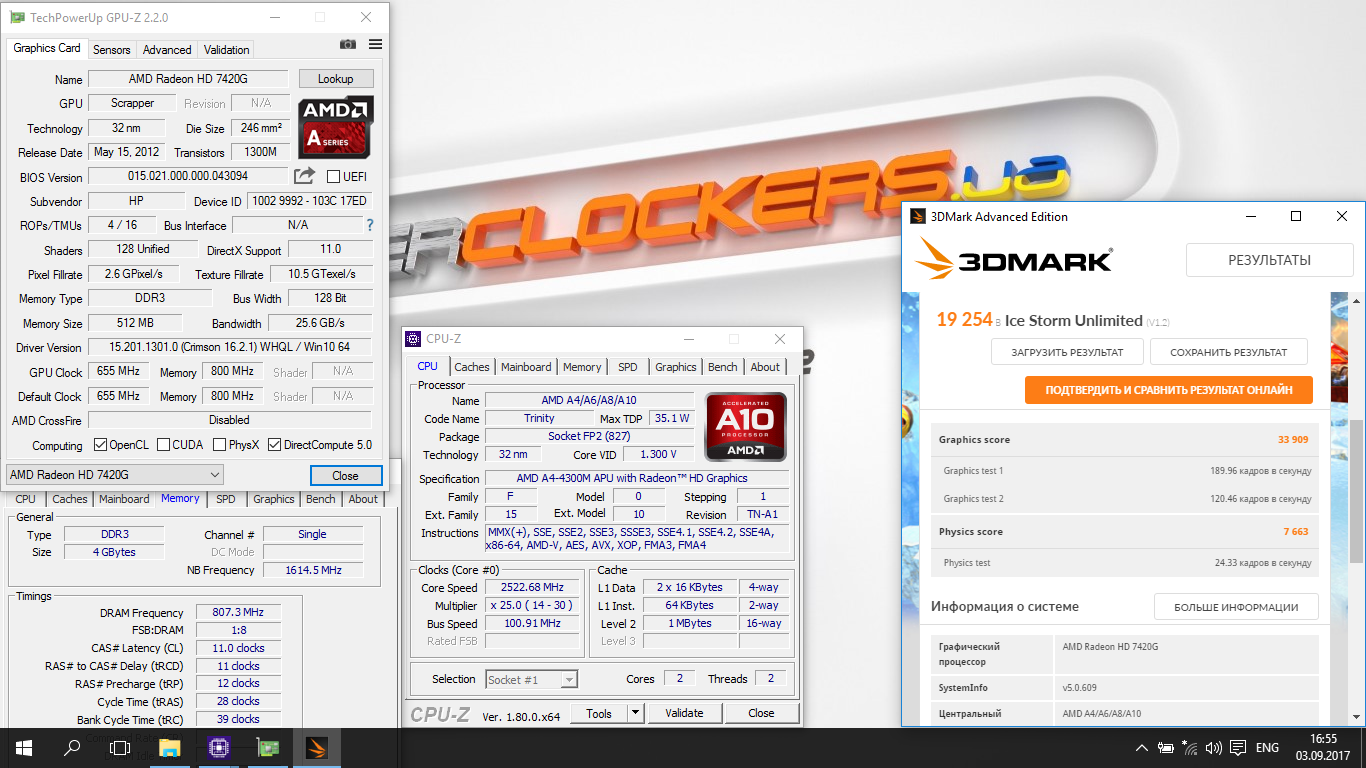Click 3DMark РЕЗУЛЬТАТЫ button
Image resolution: width=1366 pixels, height=768 pixels.
1269,260
